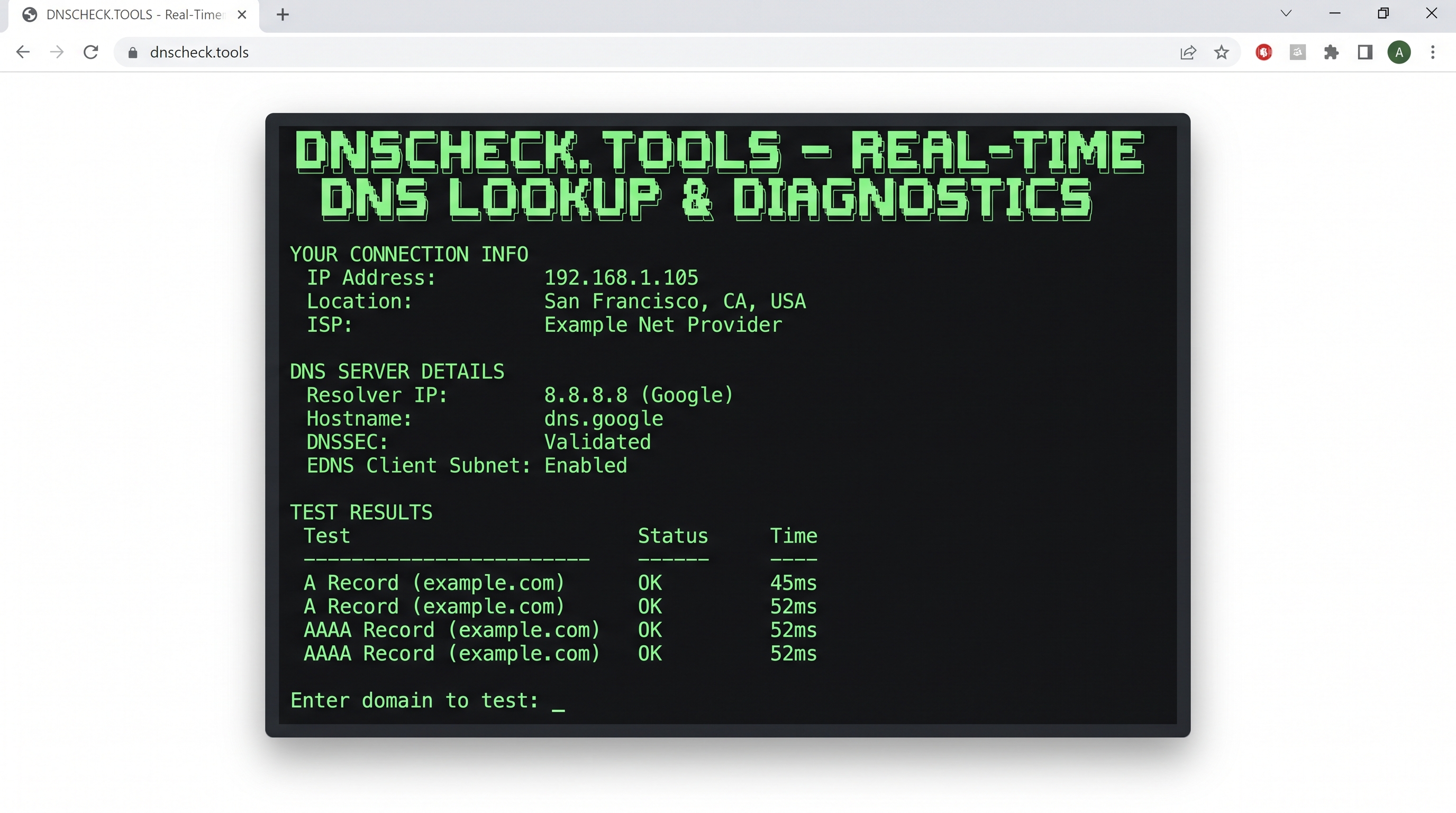The image size is (1456, 813).
Task: Go back using the browser back arrow
Action: pyautogui.click(x=23, y=52)
